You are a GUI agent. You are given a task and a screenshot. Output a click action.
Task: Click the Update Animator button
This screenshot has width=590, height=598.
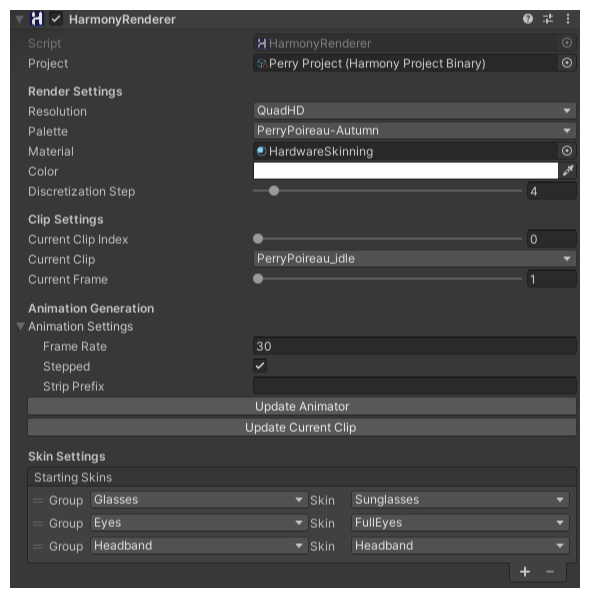302,407
